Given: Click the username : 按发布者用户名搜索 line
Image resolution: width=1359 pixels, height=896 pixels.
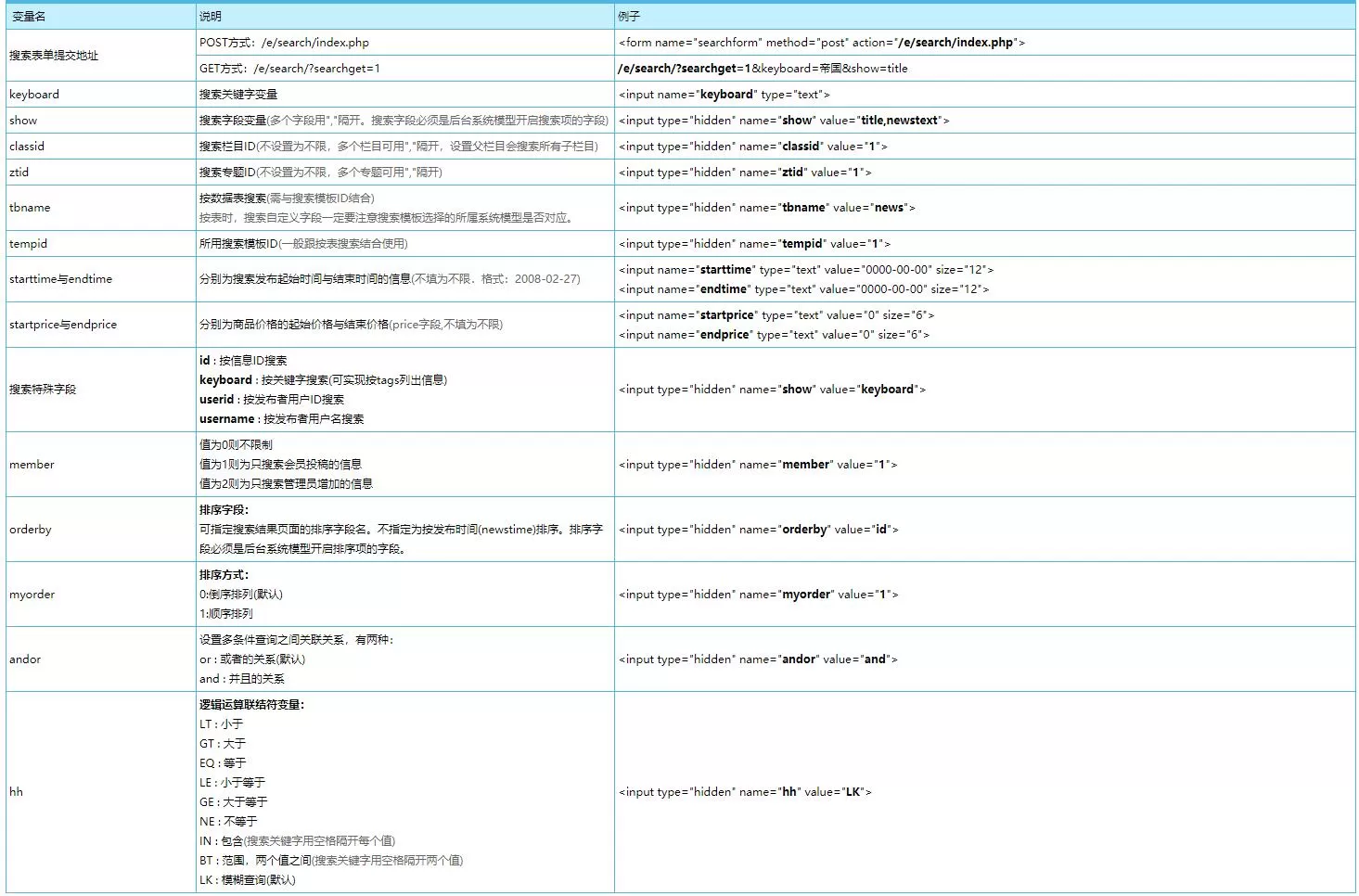Looking at the screenshot, I should tap(281, 419).
